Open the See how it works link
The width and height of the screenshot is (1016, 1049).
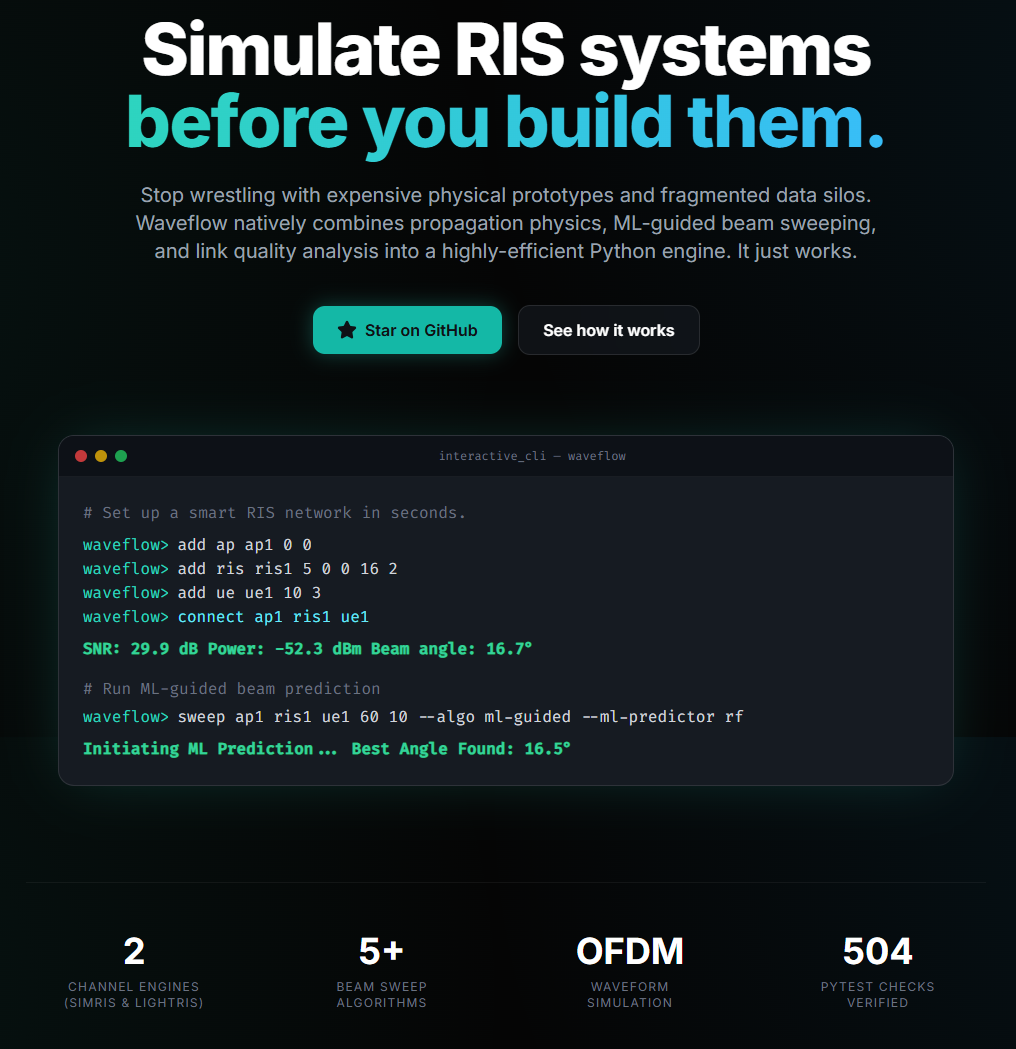click(608, 330)
